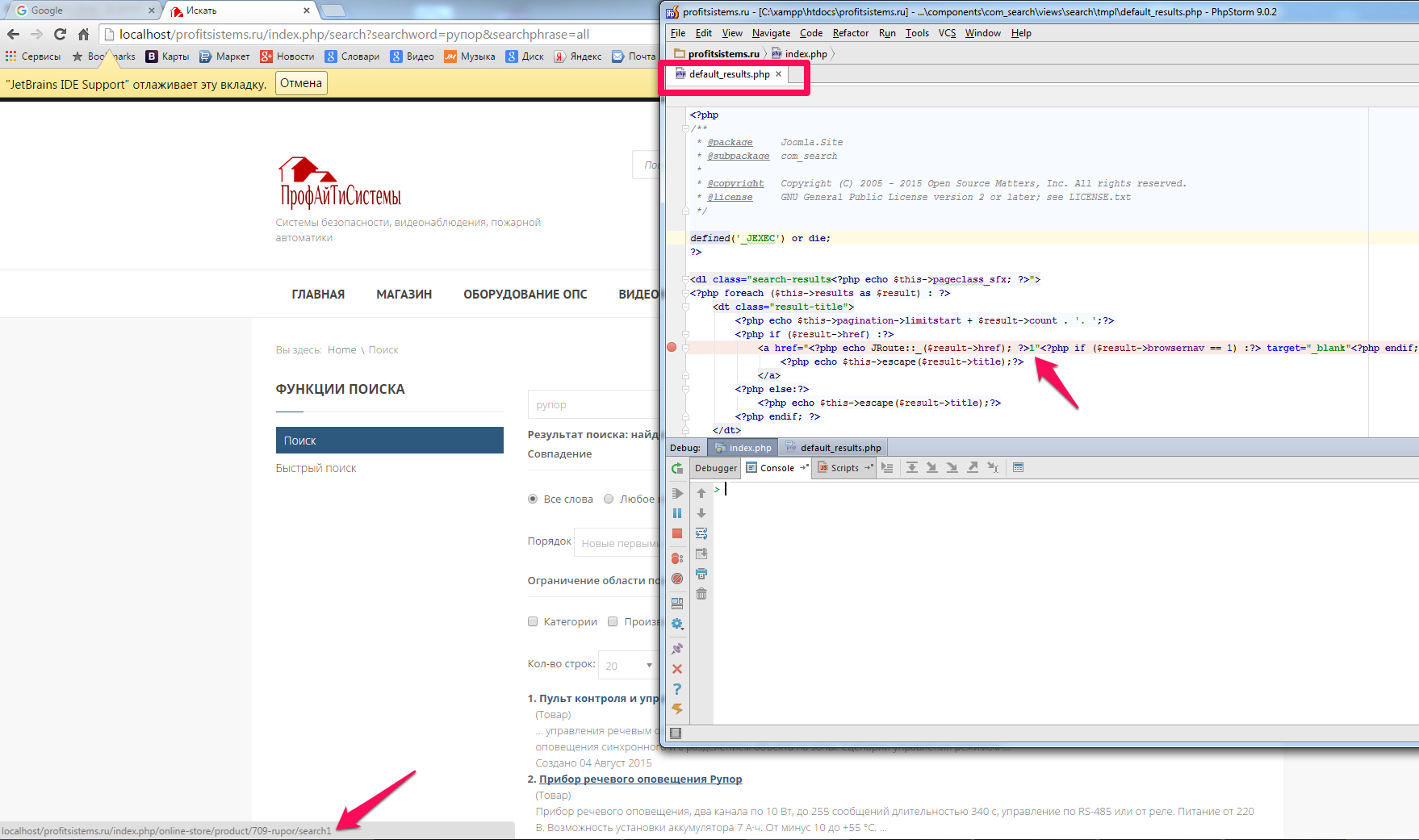Open the 'Кол-во строк' dropdown
1419x840 pixels.
tap(628, 665)
